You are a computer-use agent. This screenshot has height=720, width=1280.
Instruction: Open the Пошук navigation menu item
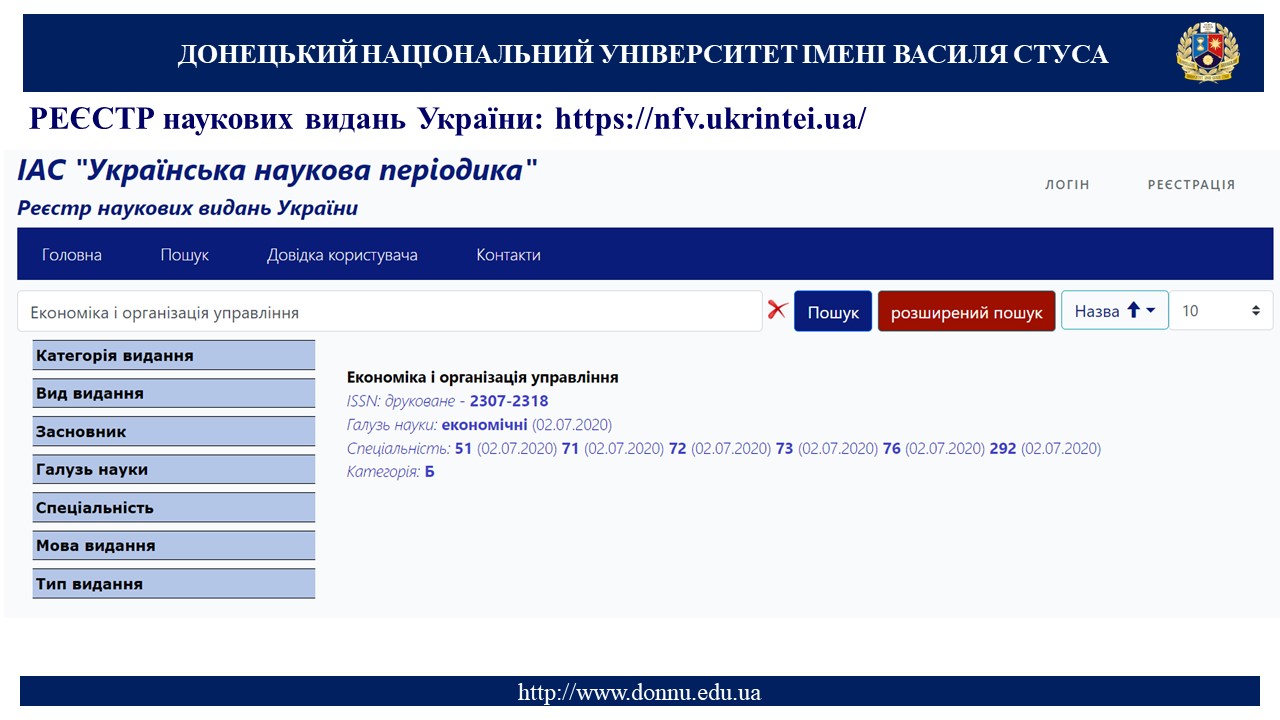click(x=184, y=255)
